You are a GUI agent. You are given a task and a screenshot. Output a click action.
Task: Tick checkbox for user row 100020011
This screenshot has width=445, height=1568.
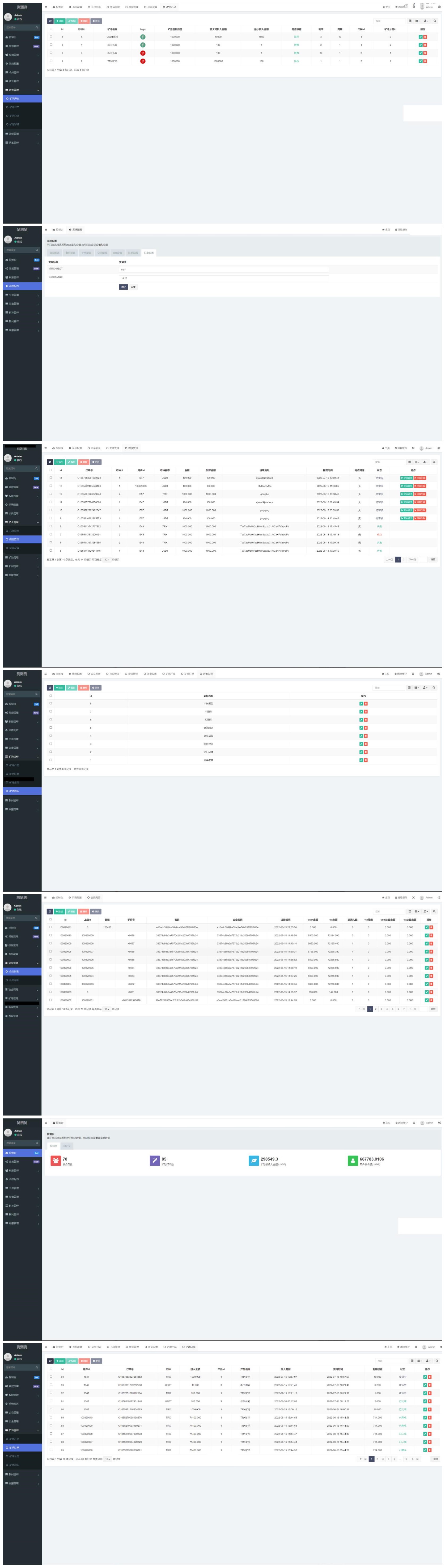tap(50, 927)
